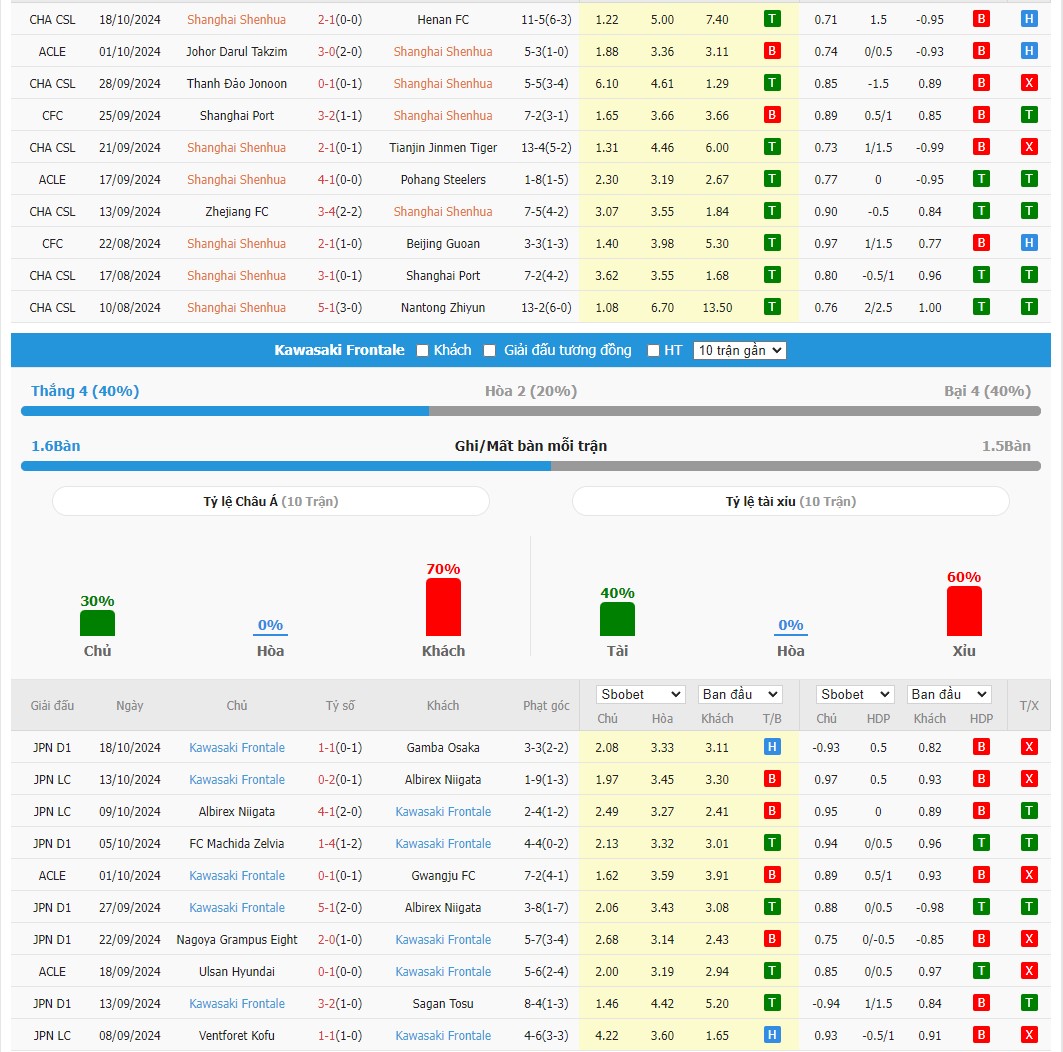Click red B result icon in Johor Darul Takzim row
1063x1052 pixels.
[x=771, y=51]
